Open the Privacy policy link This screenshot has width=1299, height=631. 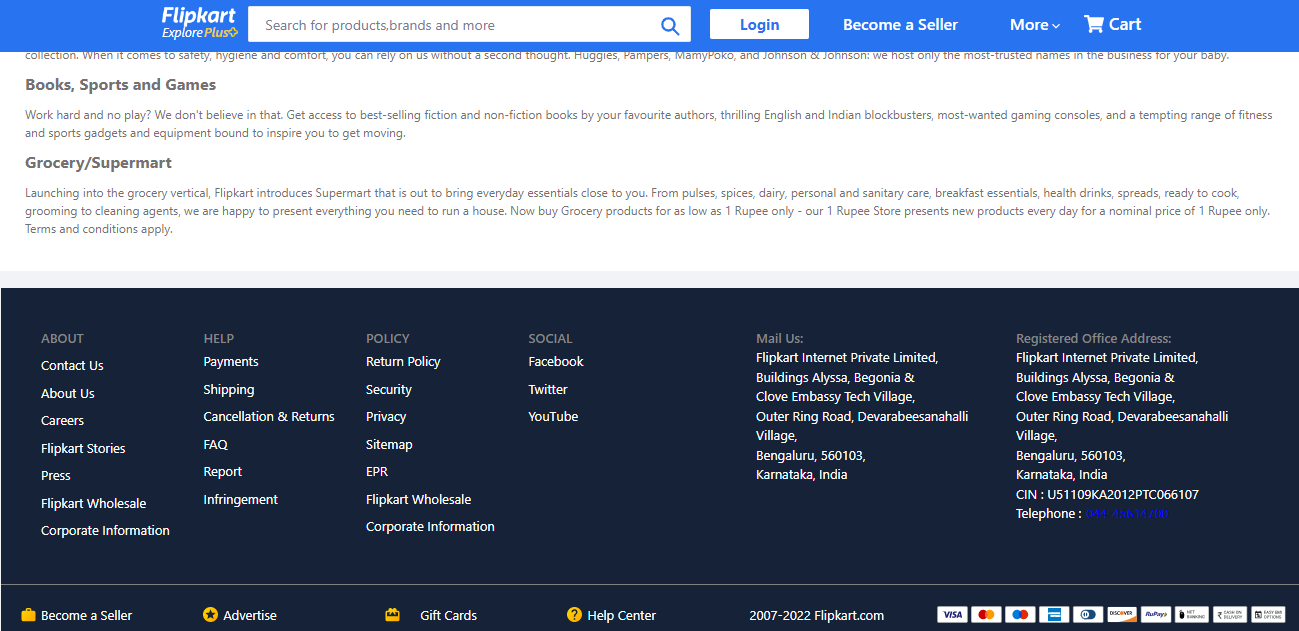click(386, 417)
